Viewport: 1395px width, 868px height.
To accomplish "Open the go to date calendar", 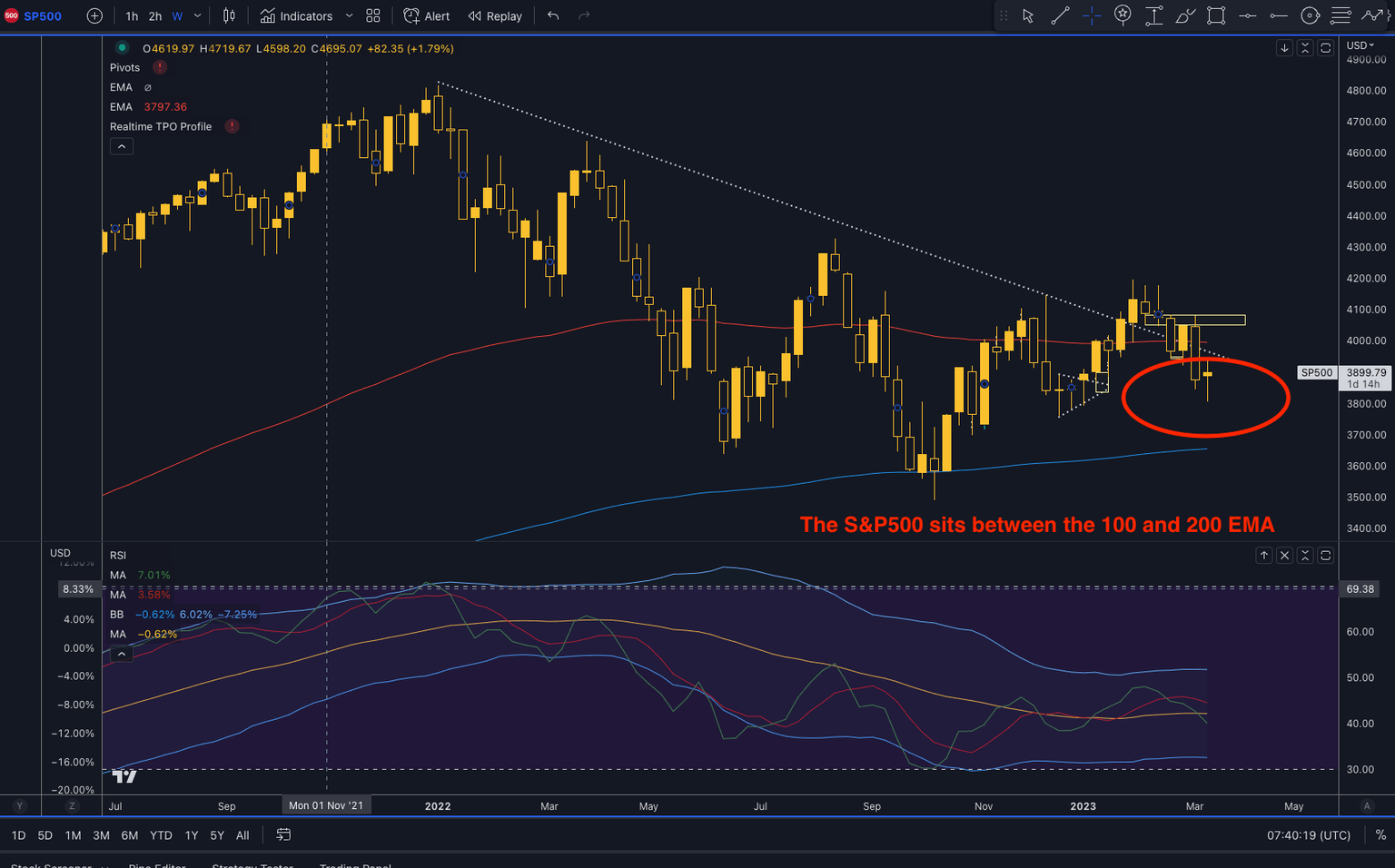I will pos(283,834).
